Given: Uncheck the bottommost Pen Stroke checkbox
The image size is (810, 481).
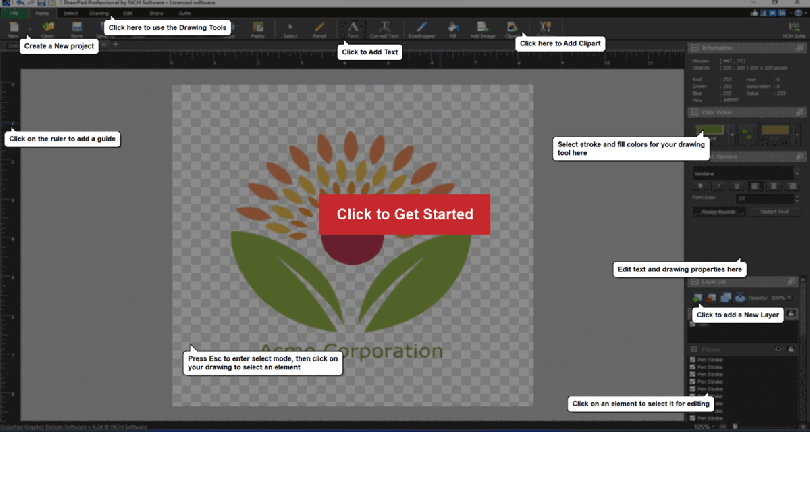Looking at the screenshot, I should 692,418.
